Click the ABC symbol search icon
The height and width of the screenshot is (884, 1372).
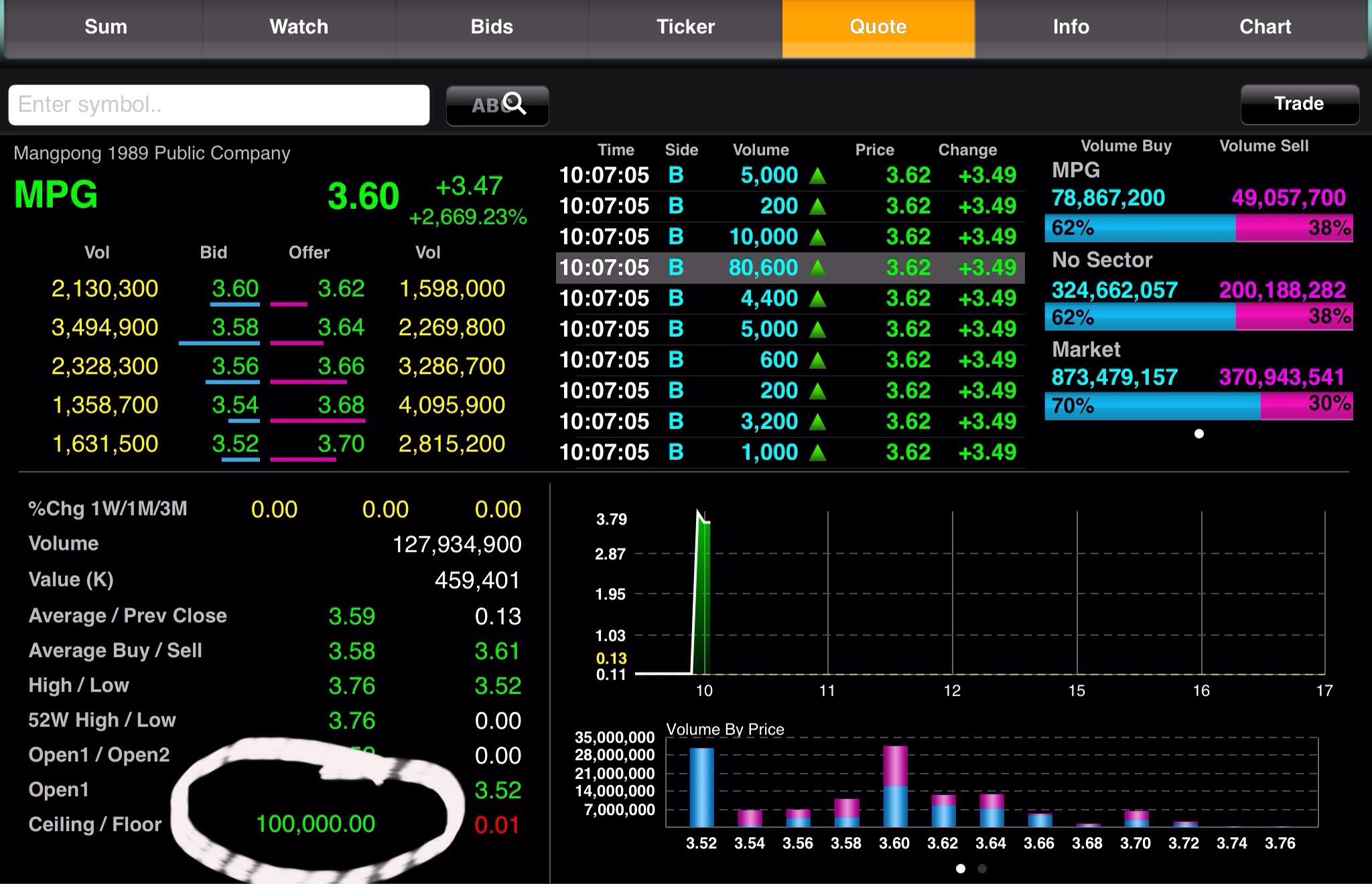498,105
